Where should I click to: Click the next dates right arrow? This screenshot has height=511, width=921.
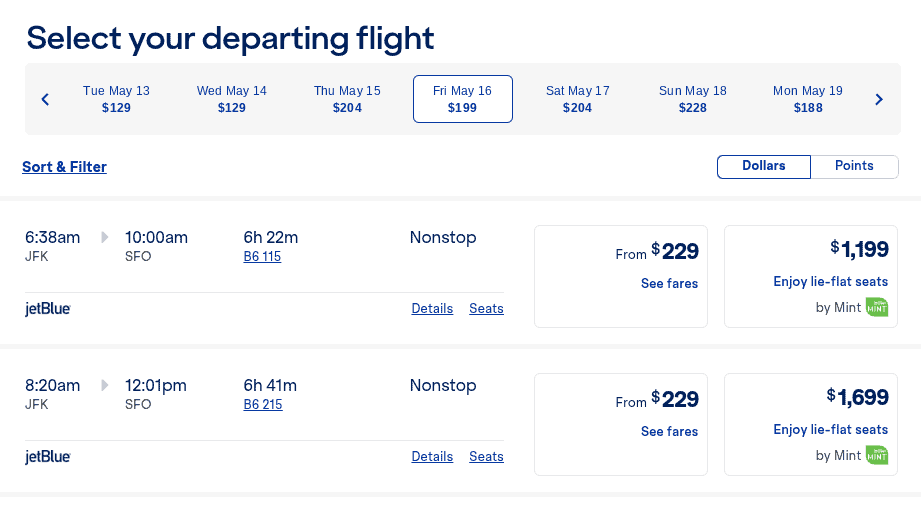879,99
